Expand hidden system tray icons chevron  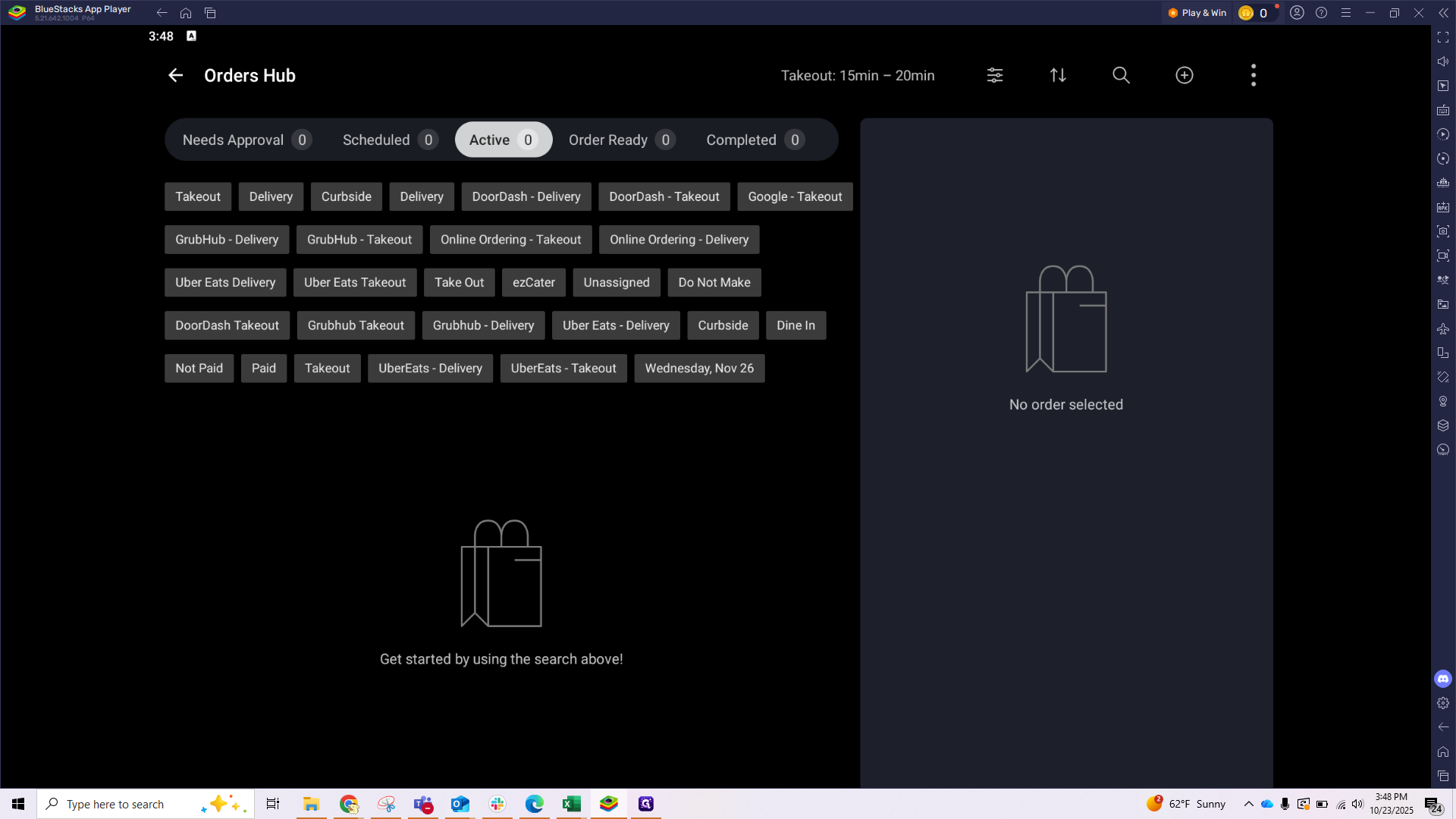(1248, 804)
